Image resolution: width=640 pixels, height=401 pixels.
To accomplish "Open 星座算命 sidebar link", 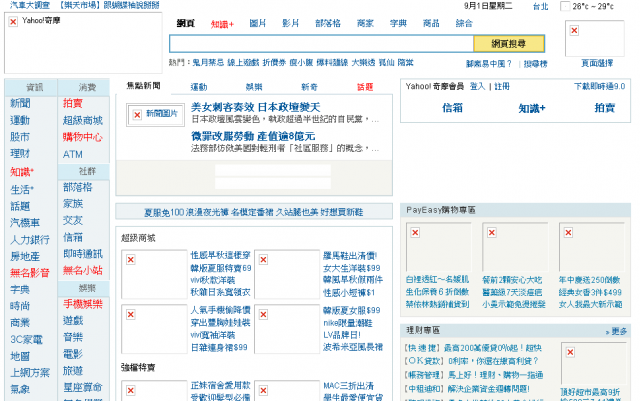I will (83, 387).
